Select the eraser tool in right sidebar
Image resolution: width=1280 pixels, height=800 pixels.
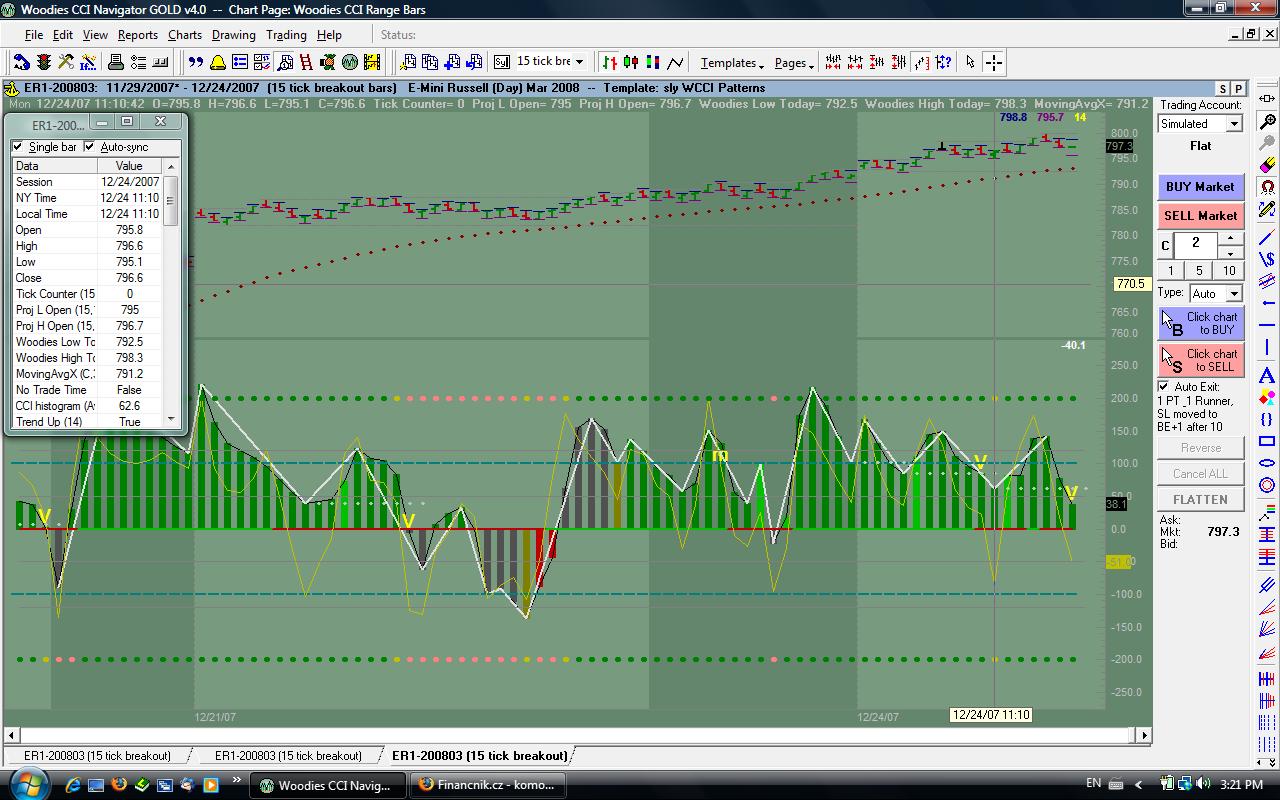coord(1267,165)
